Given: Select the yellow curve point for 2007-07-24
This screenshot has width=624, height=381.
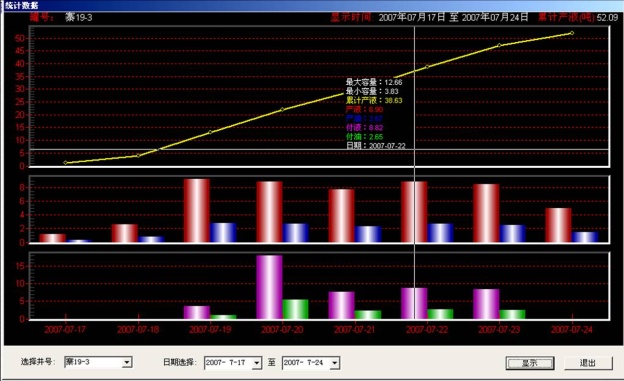Looking at the screenshot, I should (572, 33).
